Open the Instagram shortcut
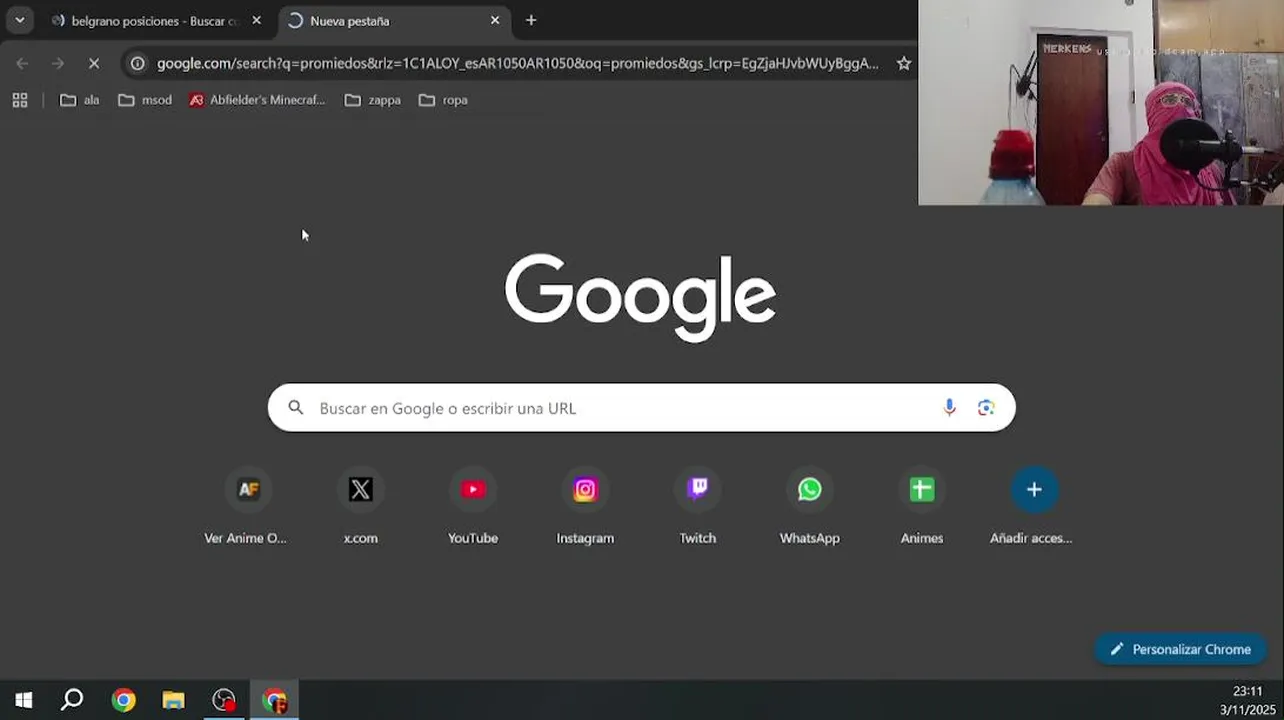Image resolution: width=1284 pixels, height=720 pixels. pos(585,506)
